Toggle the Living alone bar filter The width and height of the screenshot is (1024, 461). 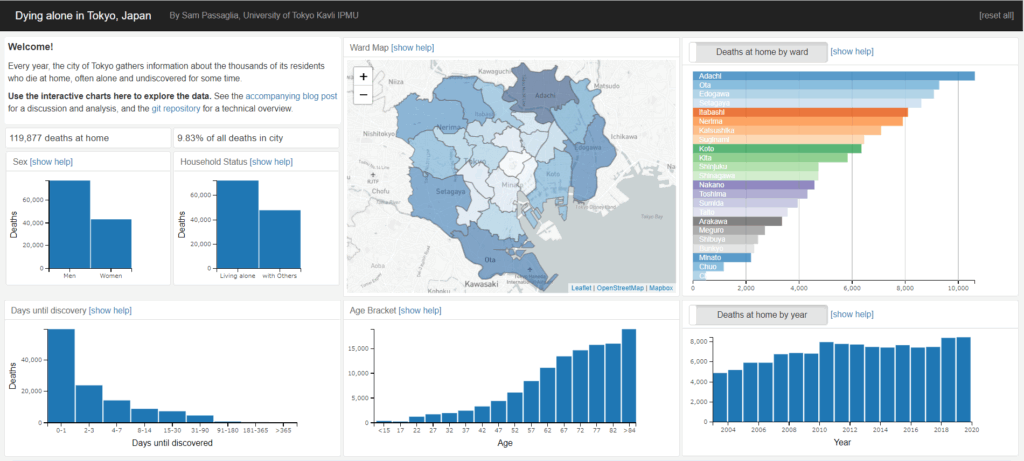(x=238, y=225)
